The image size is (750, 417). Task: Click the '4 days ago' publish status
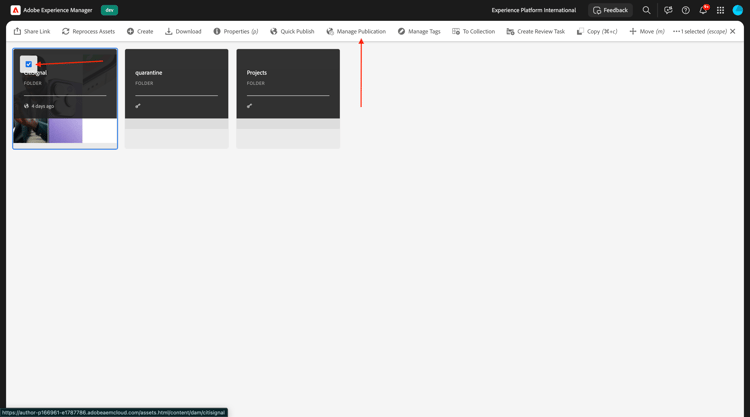(x=39, y=106)
